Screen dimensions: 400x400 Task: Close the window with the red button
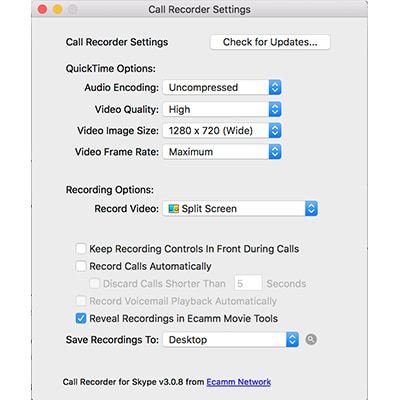(x=42, y=9)
